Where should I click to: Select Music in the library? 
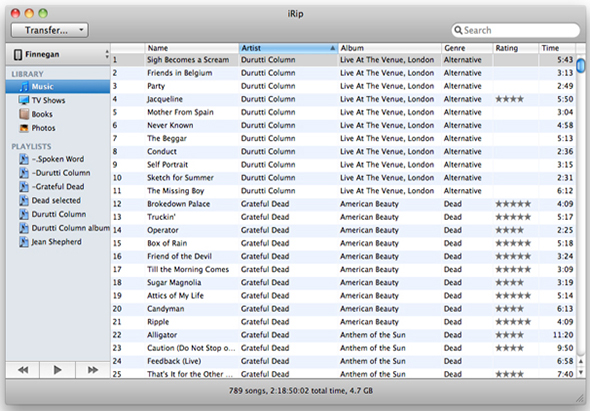[58, 87]
